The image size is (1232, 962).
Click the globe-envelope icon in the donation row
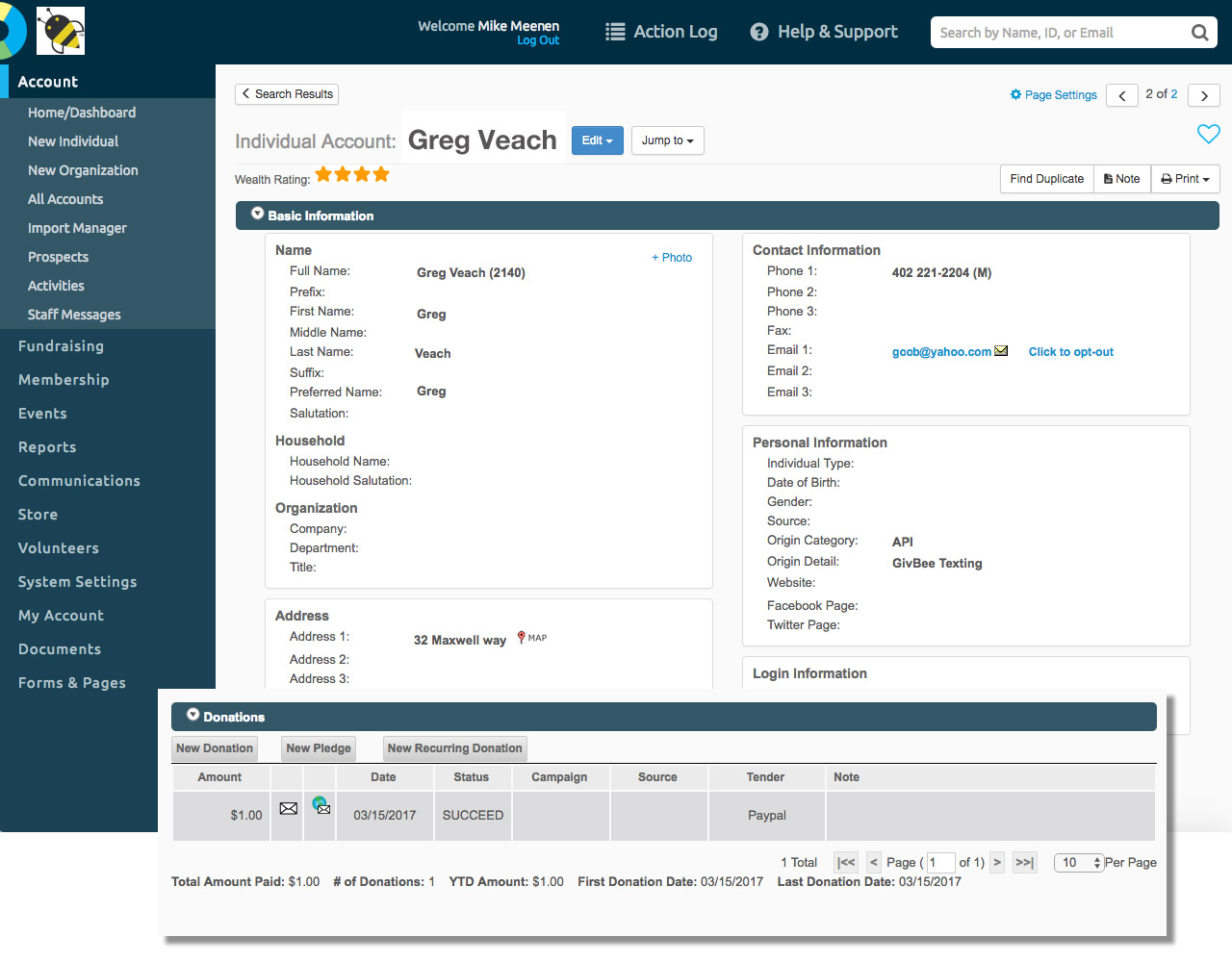coord(321,805)
